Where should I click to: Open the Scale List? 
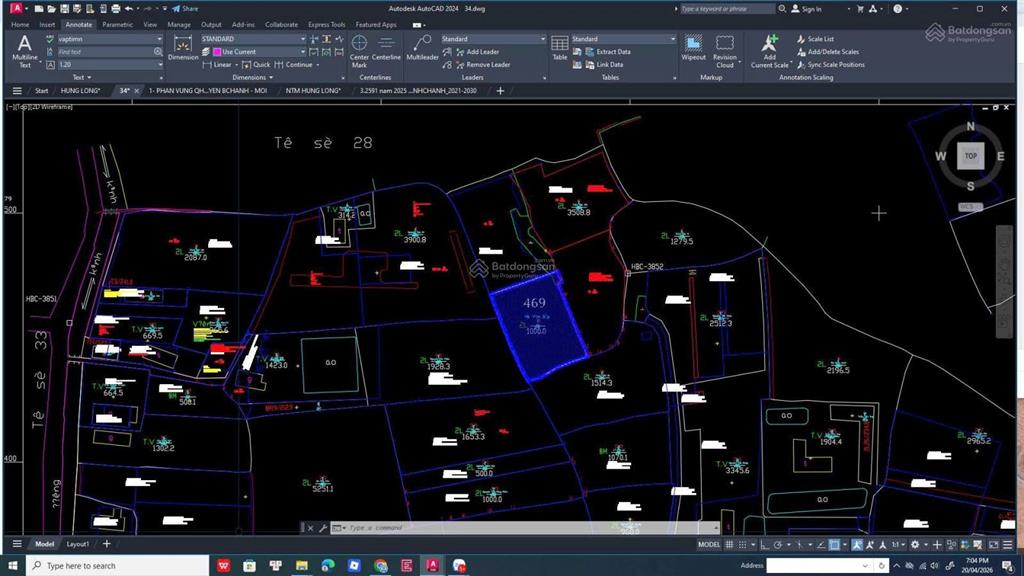(x=814, y=39)
